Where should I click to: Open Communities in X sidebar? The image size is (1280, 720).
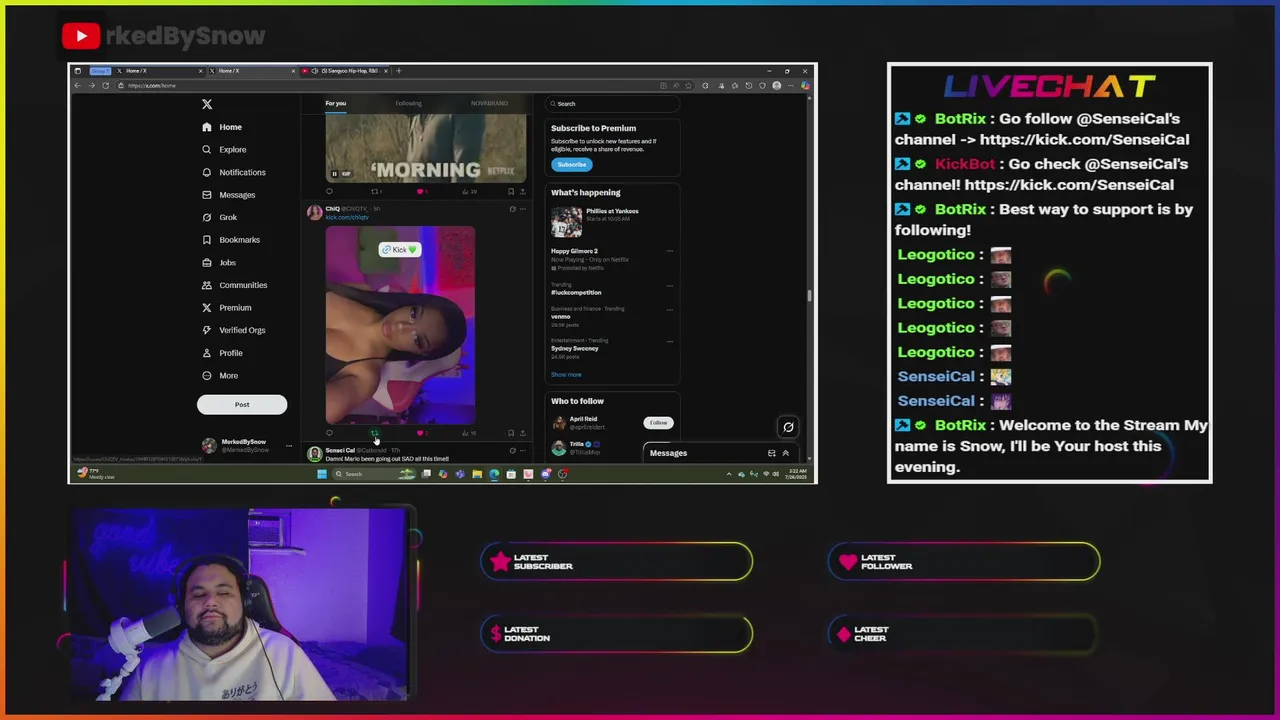[x=233, y=285]
